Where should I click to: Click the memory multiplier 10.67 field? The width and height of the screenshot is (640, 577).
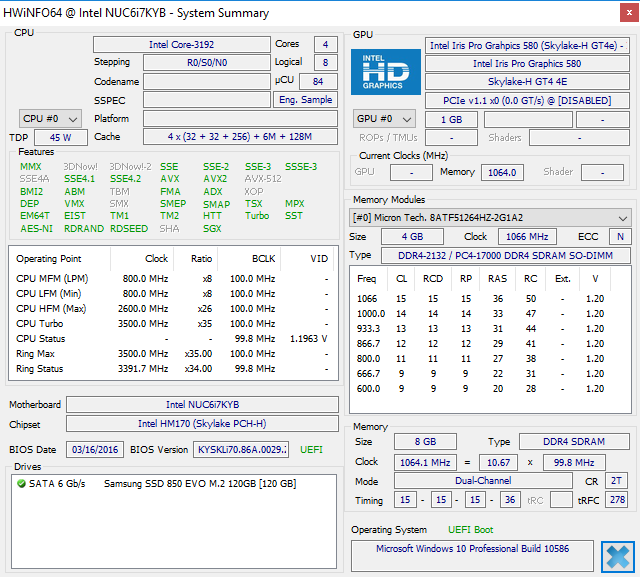498,463
